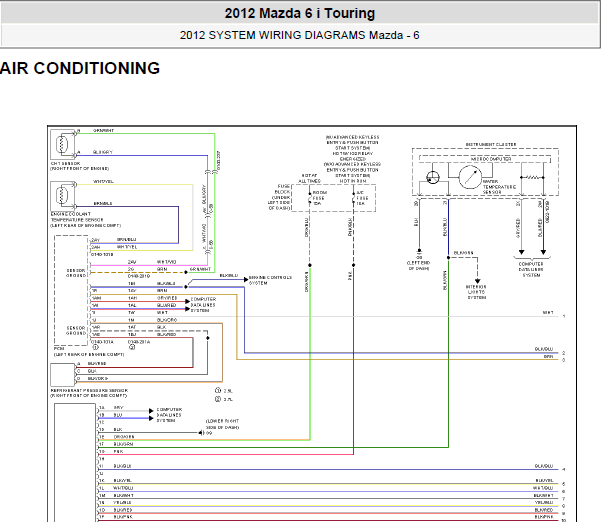The image size is (606, 522).
Task: Click the left end of dash ground point
Action: (419, 251)
